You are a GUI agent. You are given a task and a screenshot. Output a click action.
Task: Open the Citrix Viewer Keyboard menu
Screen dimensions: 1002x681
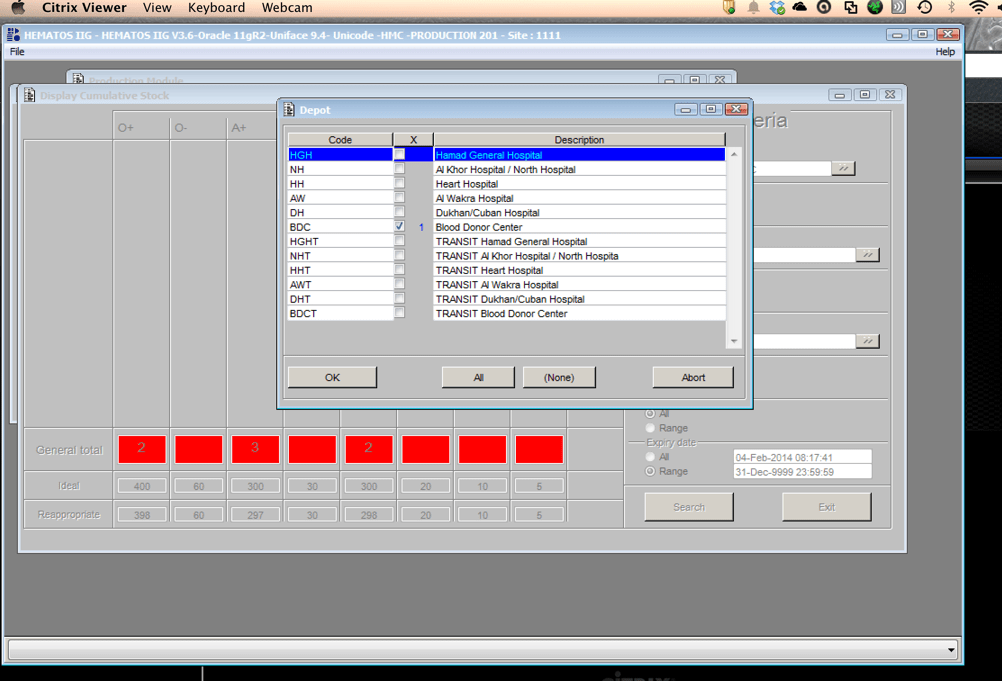click(216, 7)
